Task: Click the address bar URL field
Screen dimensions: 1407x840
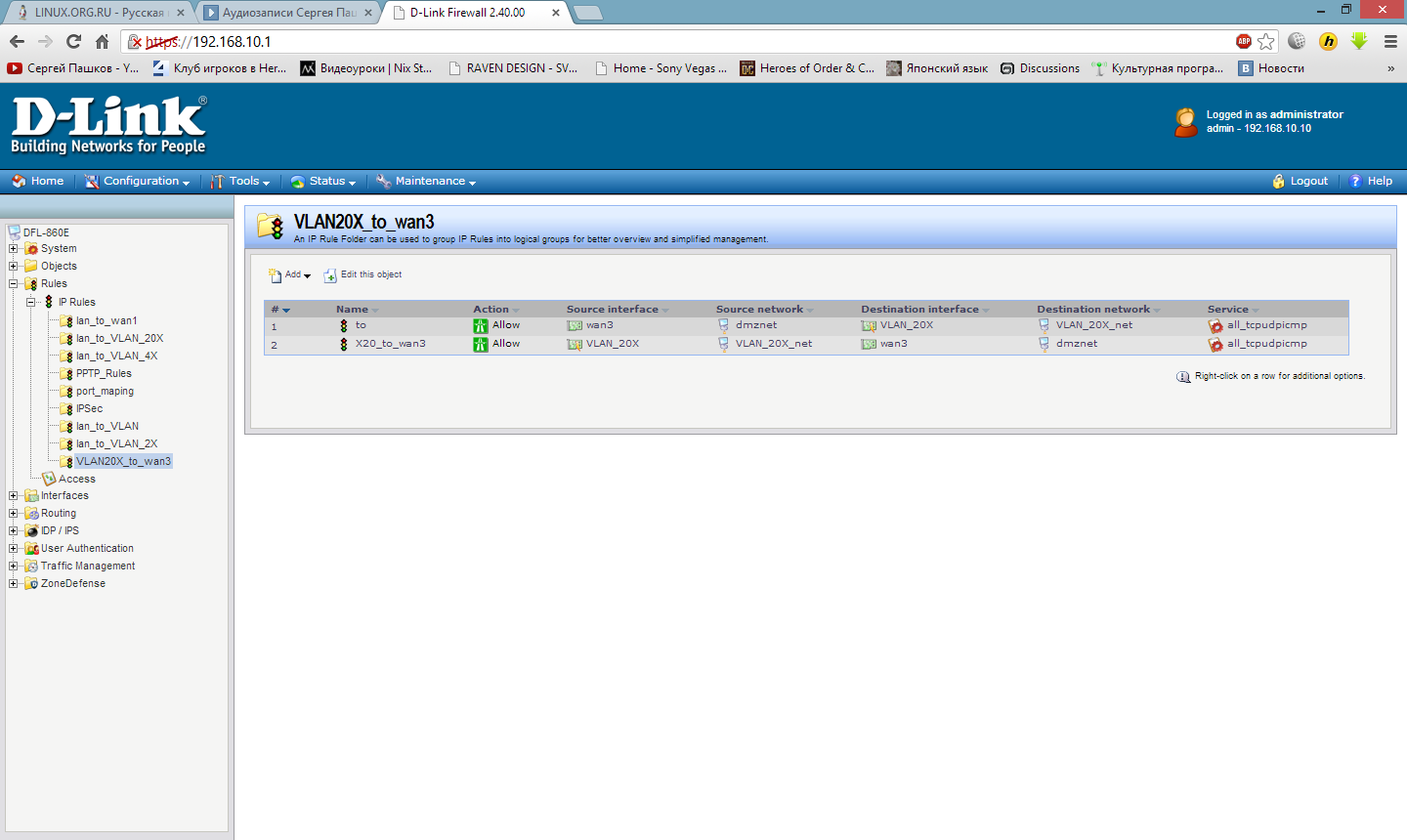Action: (684, 41)
